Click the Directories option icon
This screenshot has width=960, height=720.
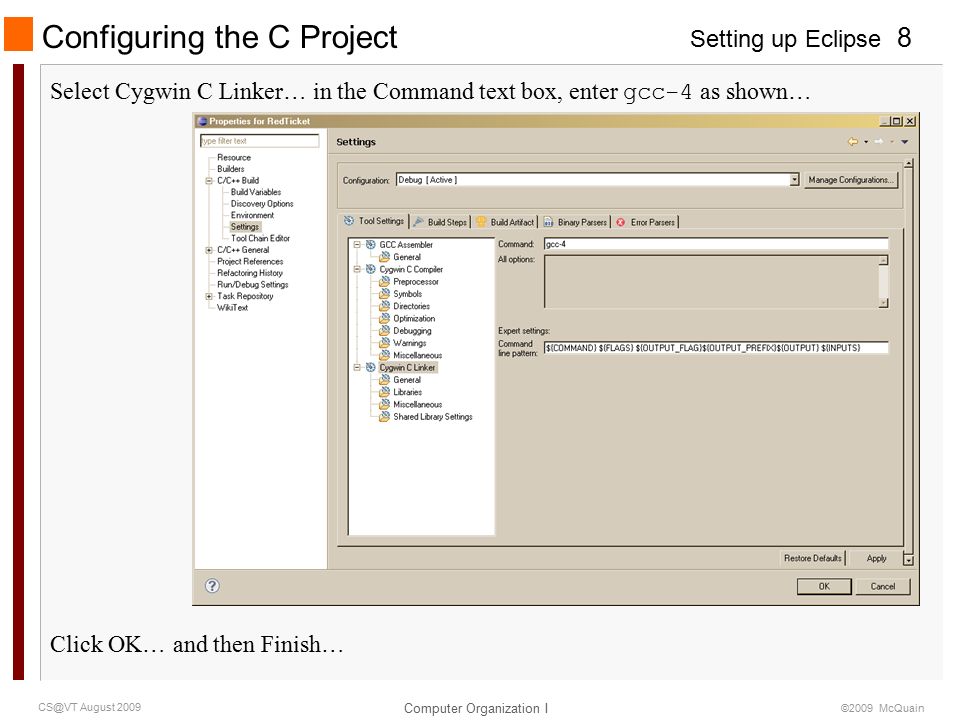click(384, 306)
